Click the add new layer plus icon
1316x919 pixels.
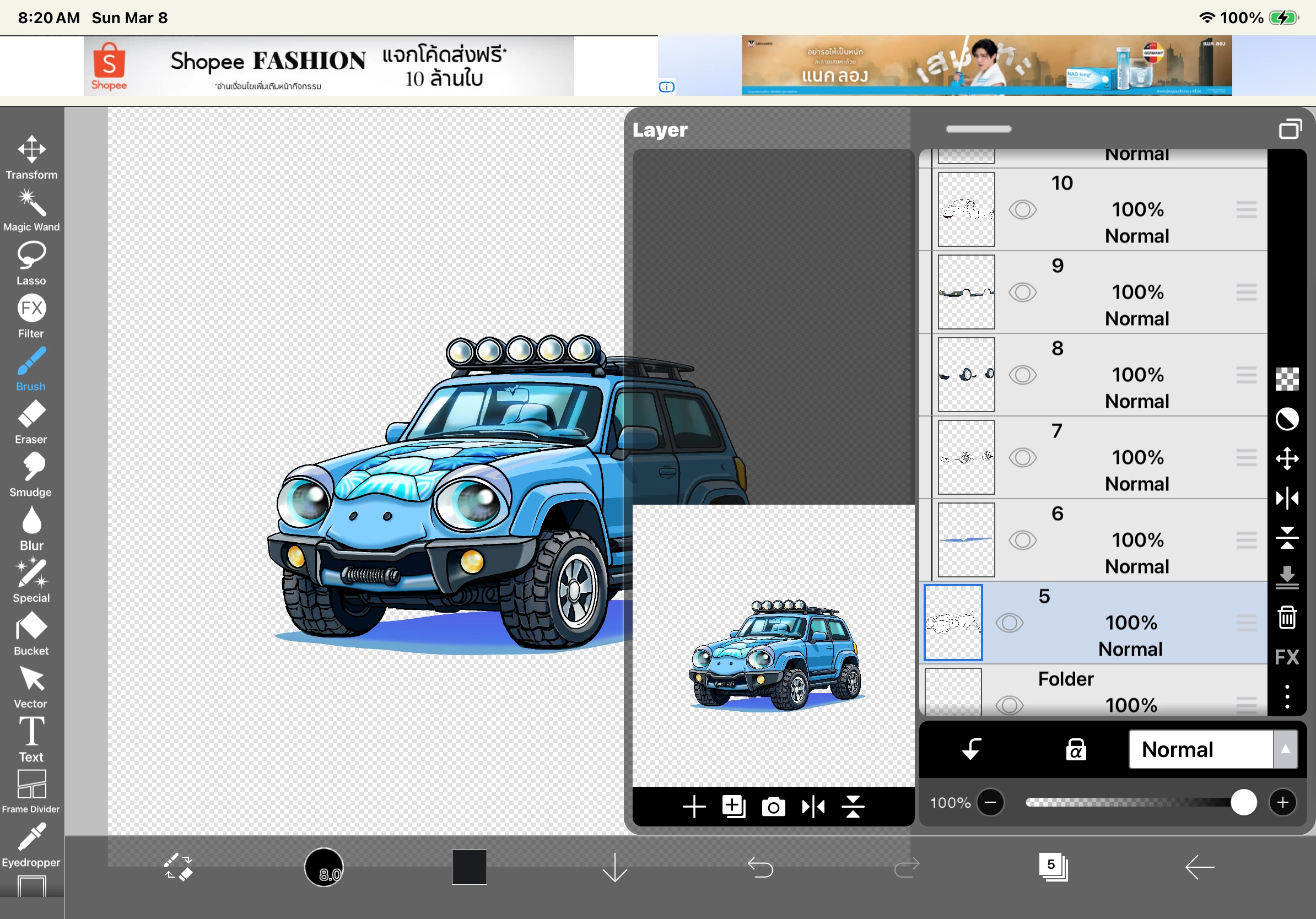pos(693,807)
